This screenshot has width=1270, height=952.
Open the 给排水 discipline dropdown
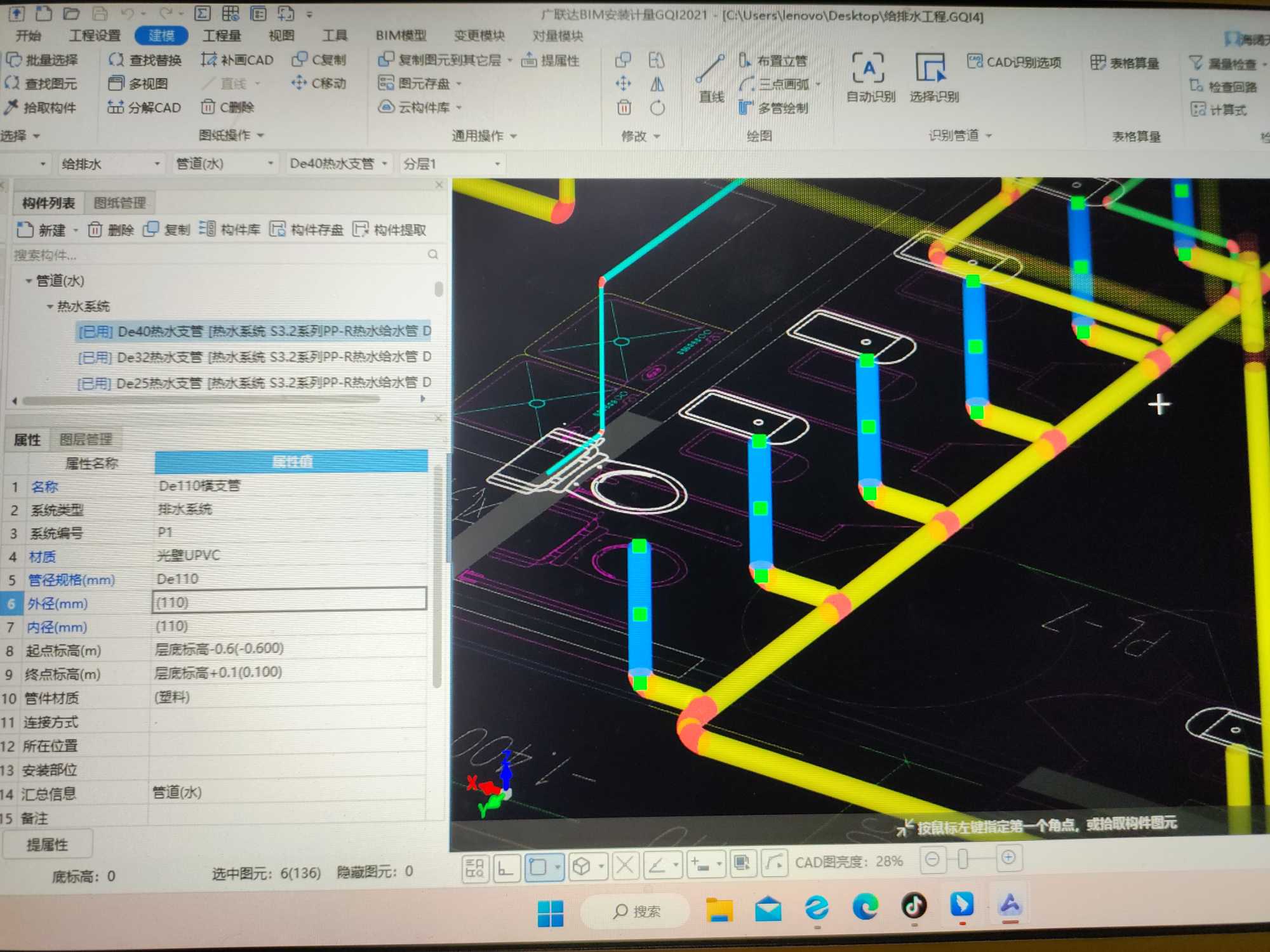[x=110, y=164]
